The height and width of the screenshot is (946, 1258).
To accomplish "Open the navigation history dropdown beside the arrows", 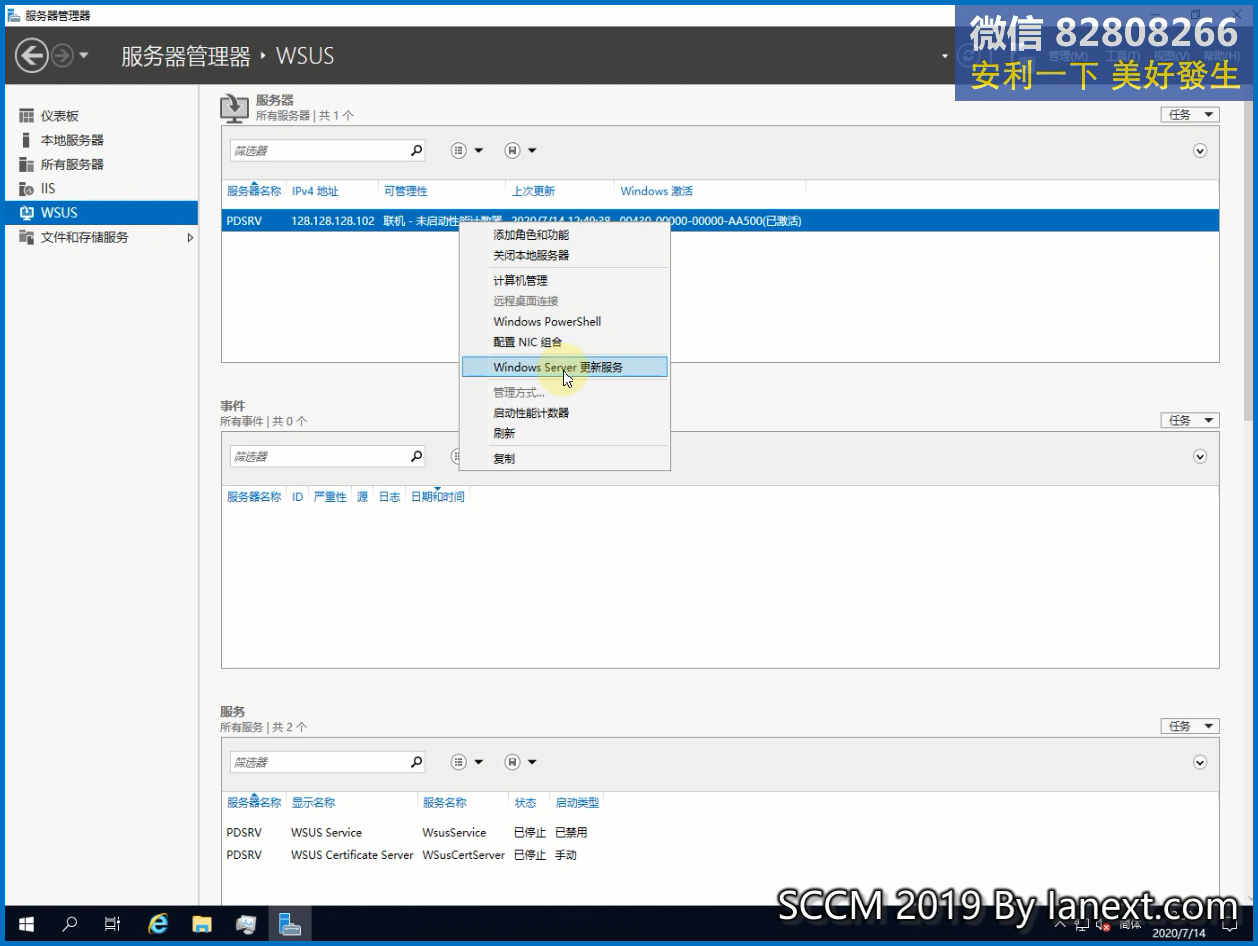I will 84,55.
